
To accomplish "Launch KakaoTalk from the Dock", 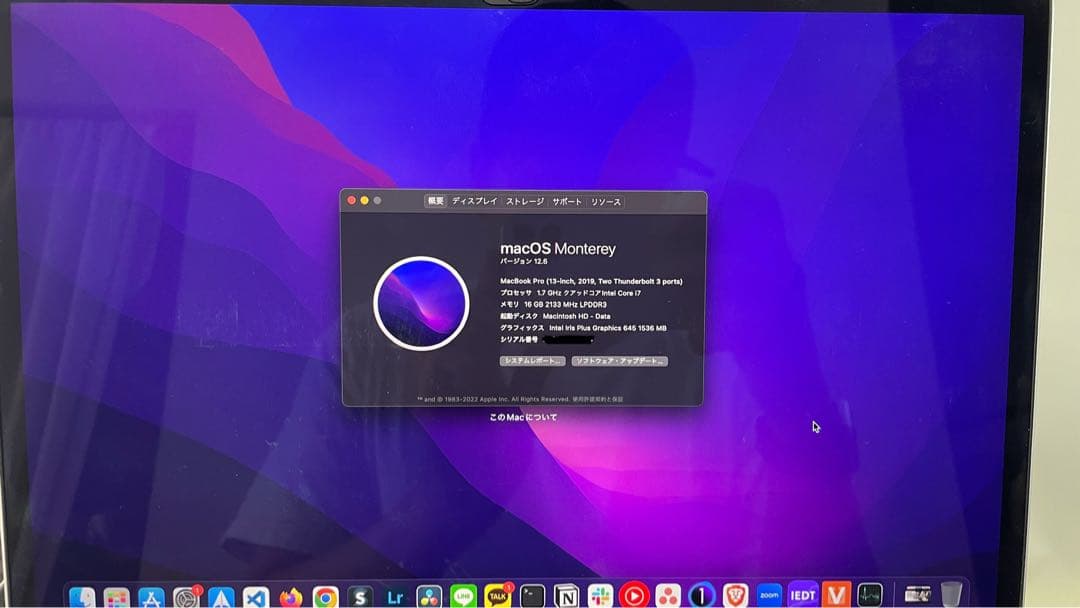I will tap(495, 592).
